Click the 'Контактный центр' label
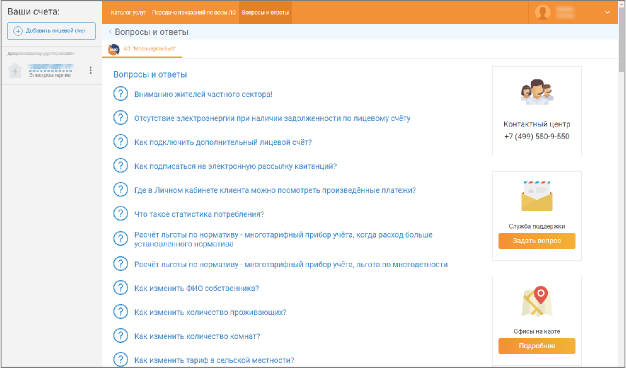The height and width of the screenshot is (368, 626). point(537,124)
